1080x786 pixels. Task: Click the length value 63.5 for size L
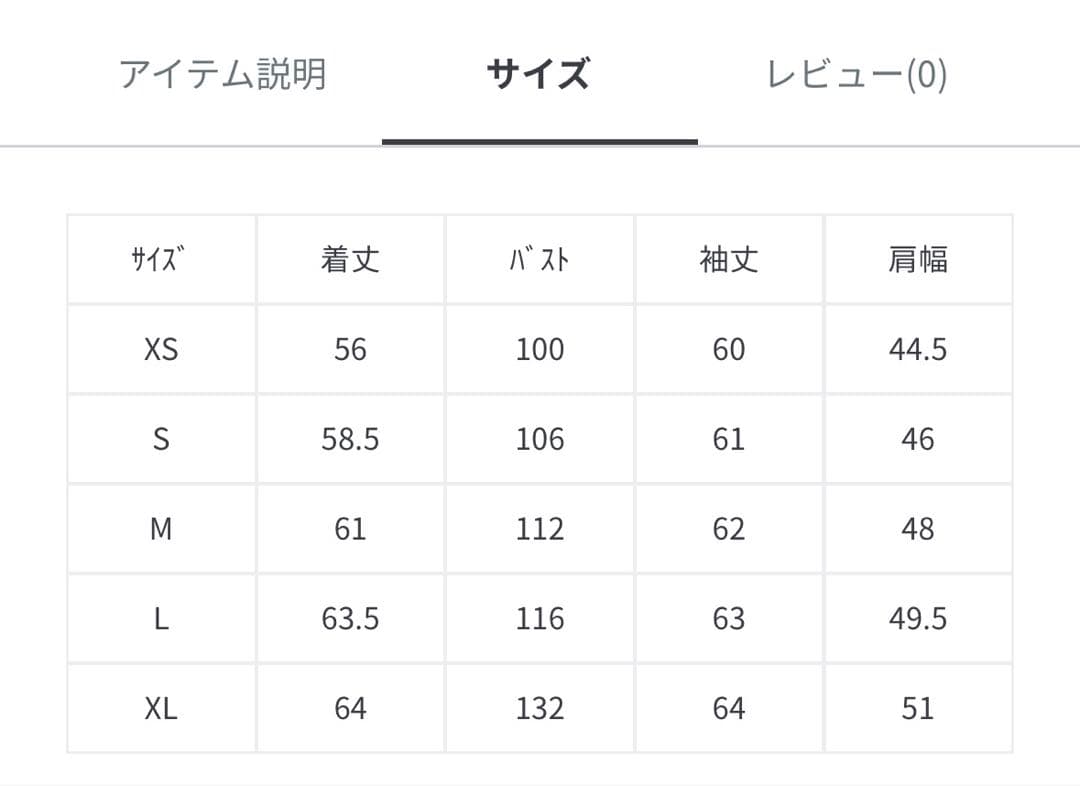[x=349, y=618]
